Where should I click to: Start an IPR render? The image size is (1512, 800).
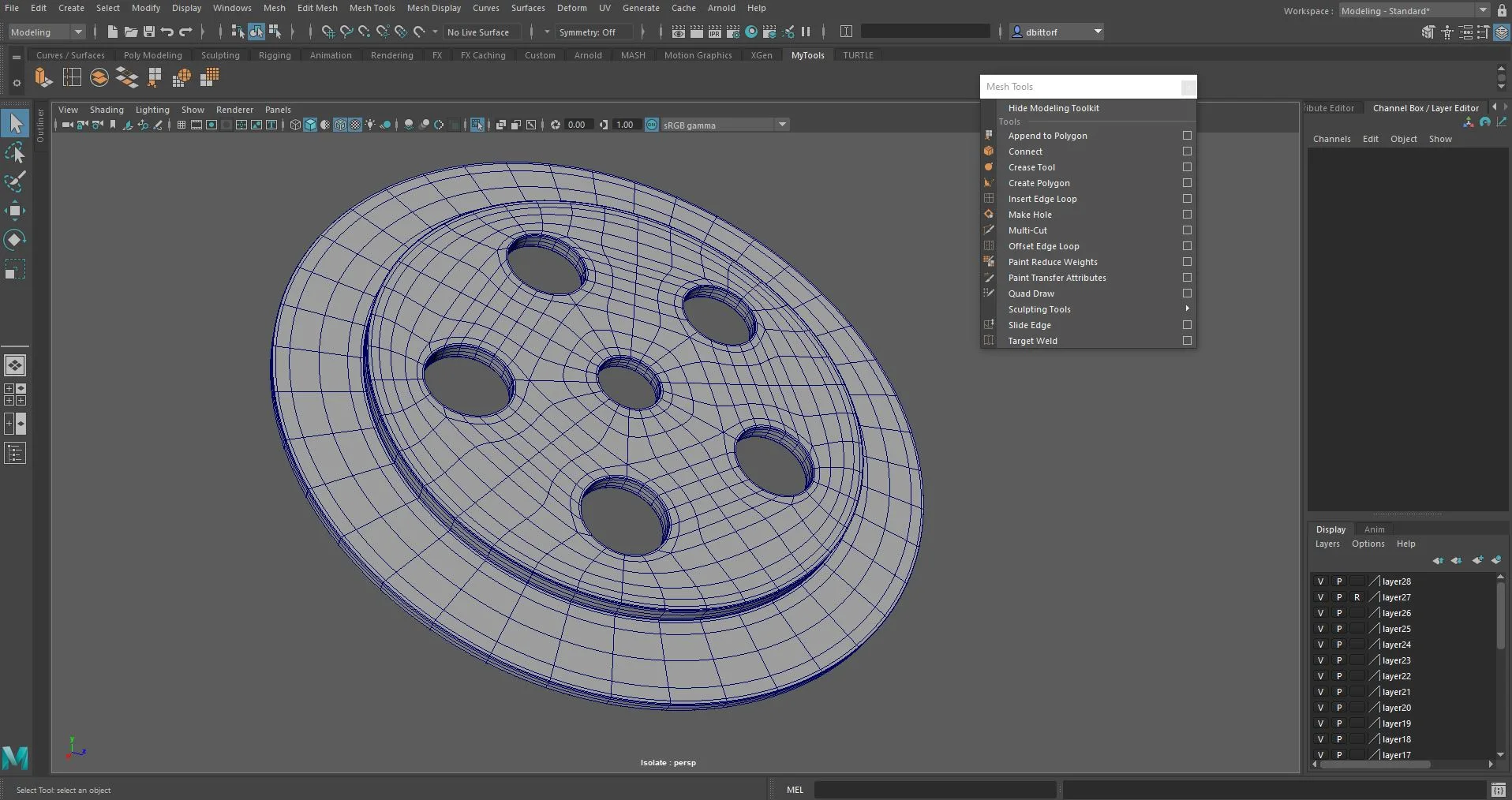715,32
